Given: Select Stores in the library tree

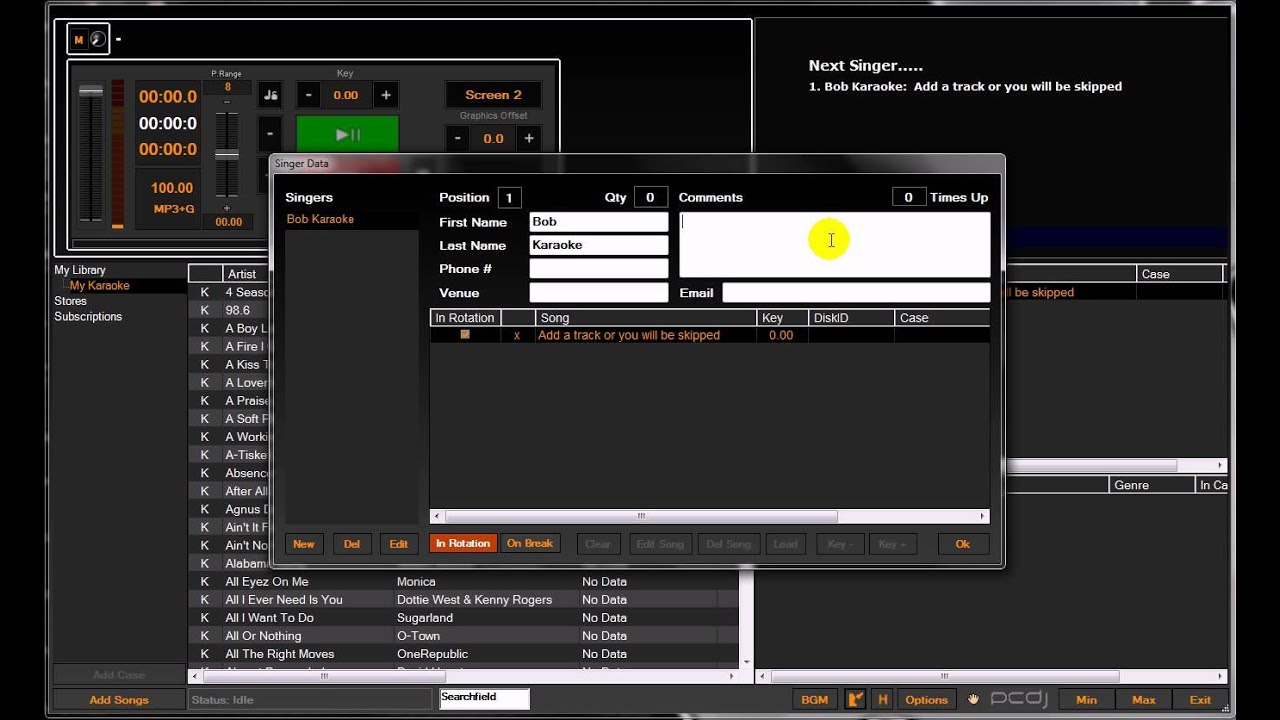Looking at the screenshot, I should pyautogui.click(x=70, y=301).
